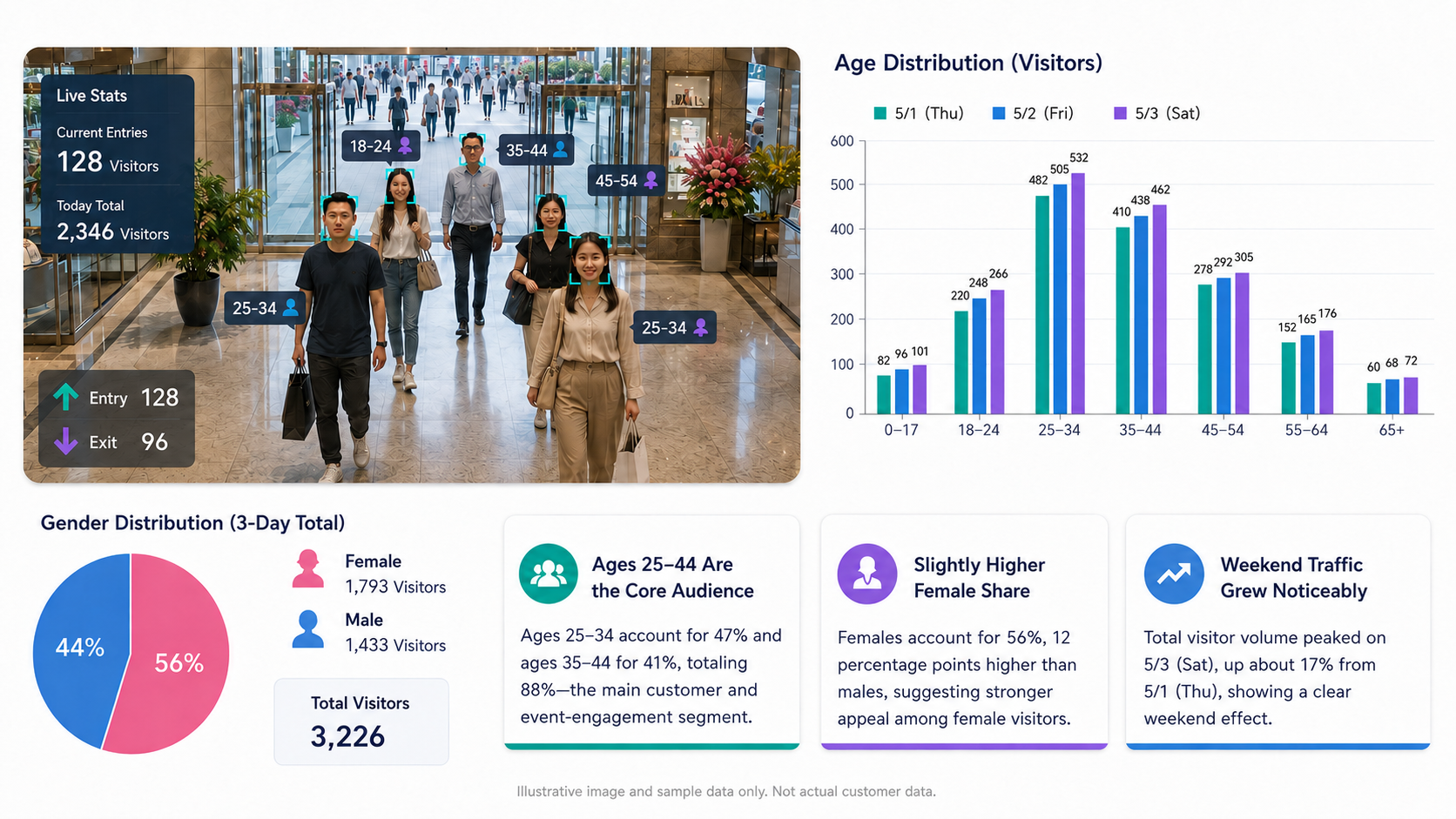Open the Weekend Traffic Grew Noticeably card
This screenshot has height=819, width=1456.
tap(1277, 632)
